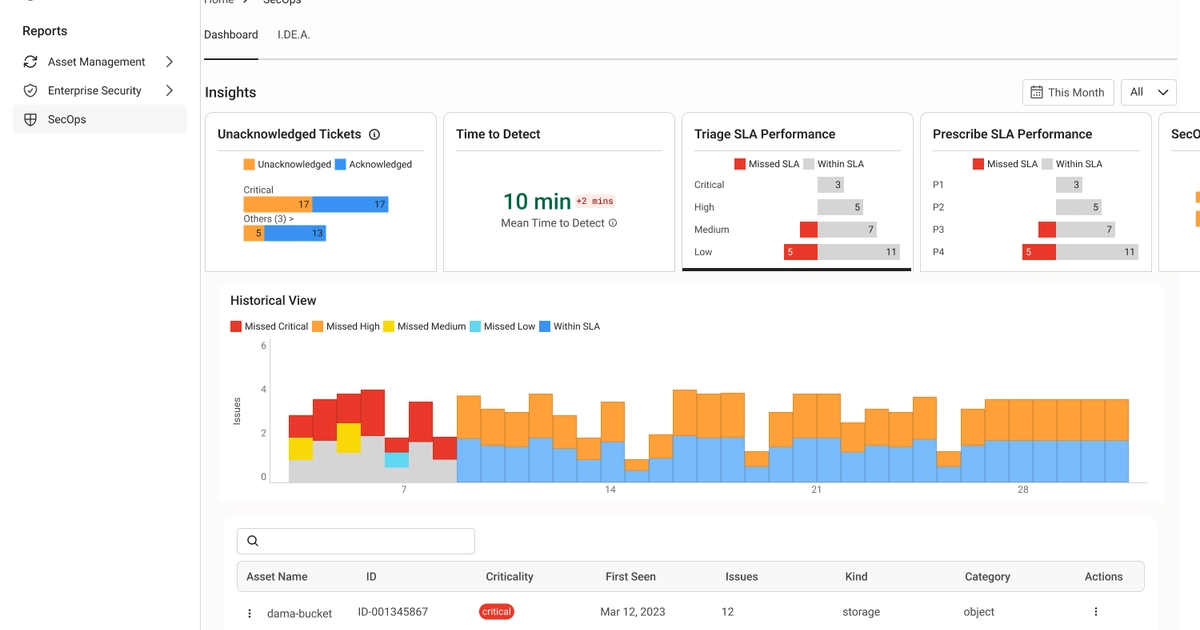1200x630 pixels.
Task: Toggle the Missed Medium legend swatch
Action: [x=389, y=327]
